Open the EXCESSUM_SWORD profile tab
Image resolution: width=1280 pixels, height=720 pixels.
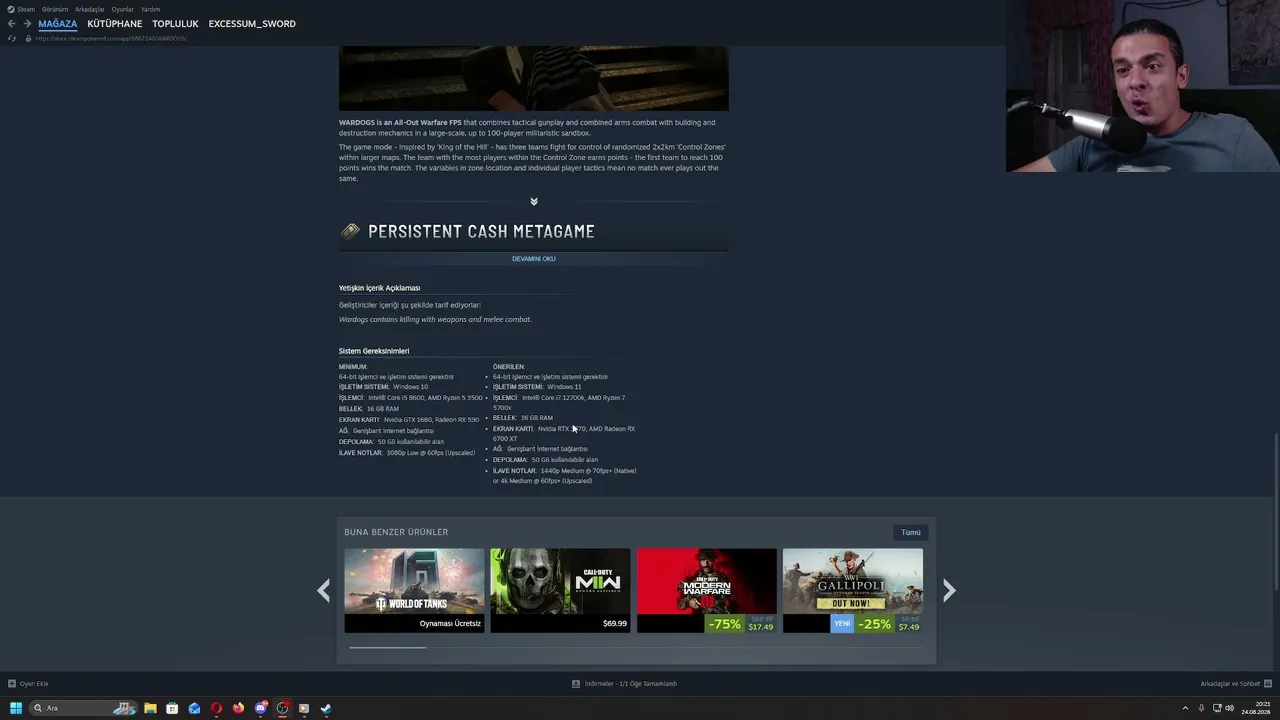point(252,24)
